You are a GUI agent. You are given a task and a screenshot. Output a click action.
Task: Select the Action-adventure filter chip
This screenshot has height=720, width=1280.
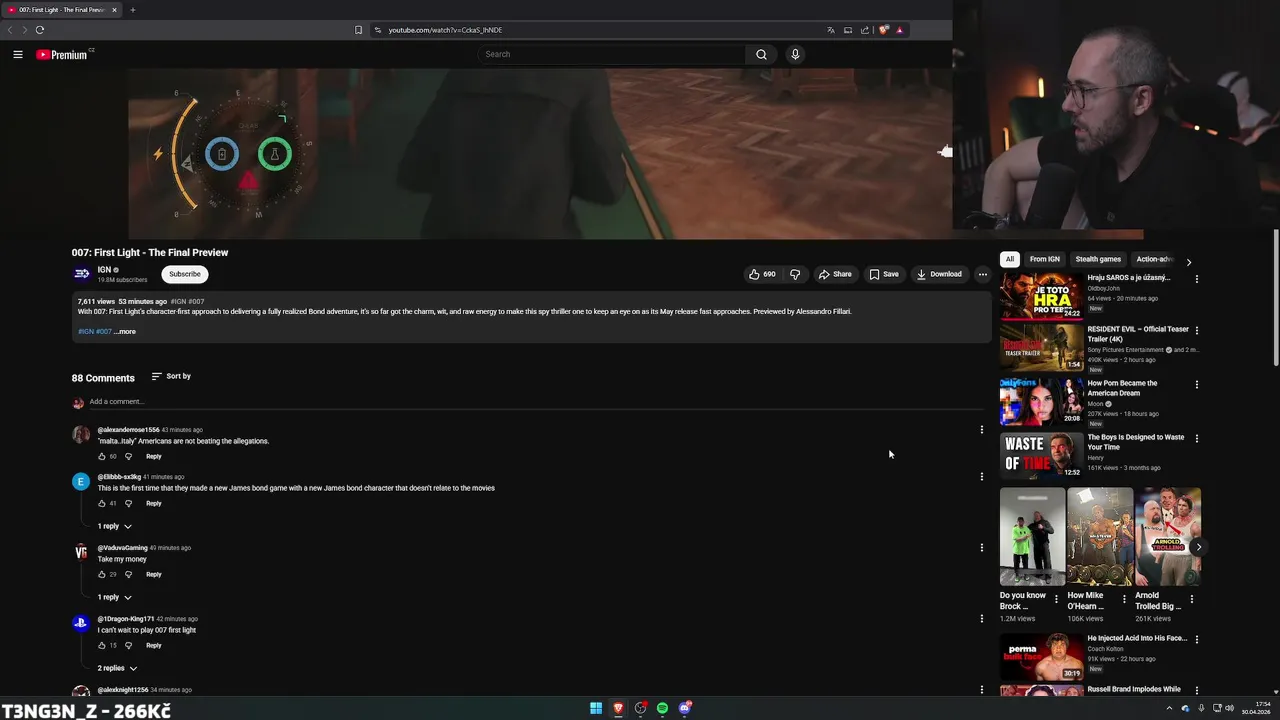(1153, 259)
